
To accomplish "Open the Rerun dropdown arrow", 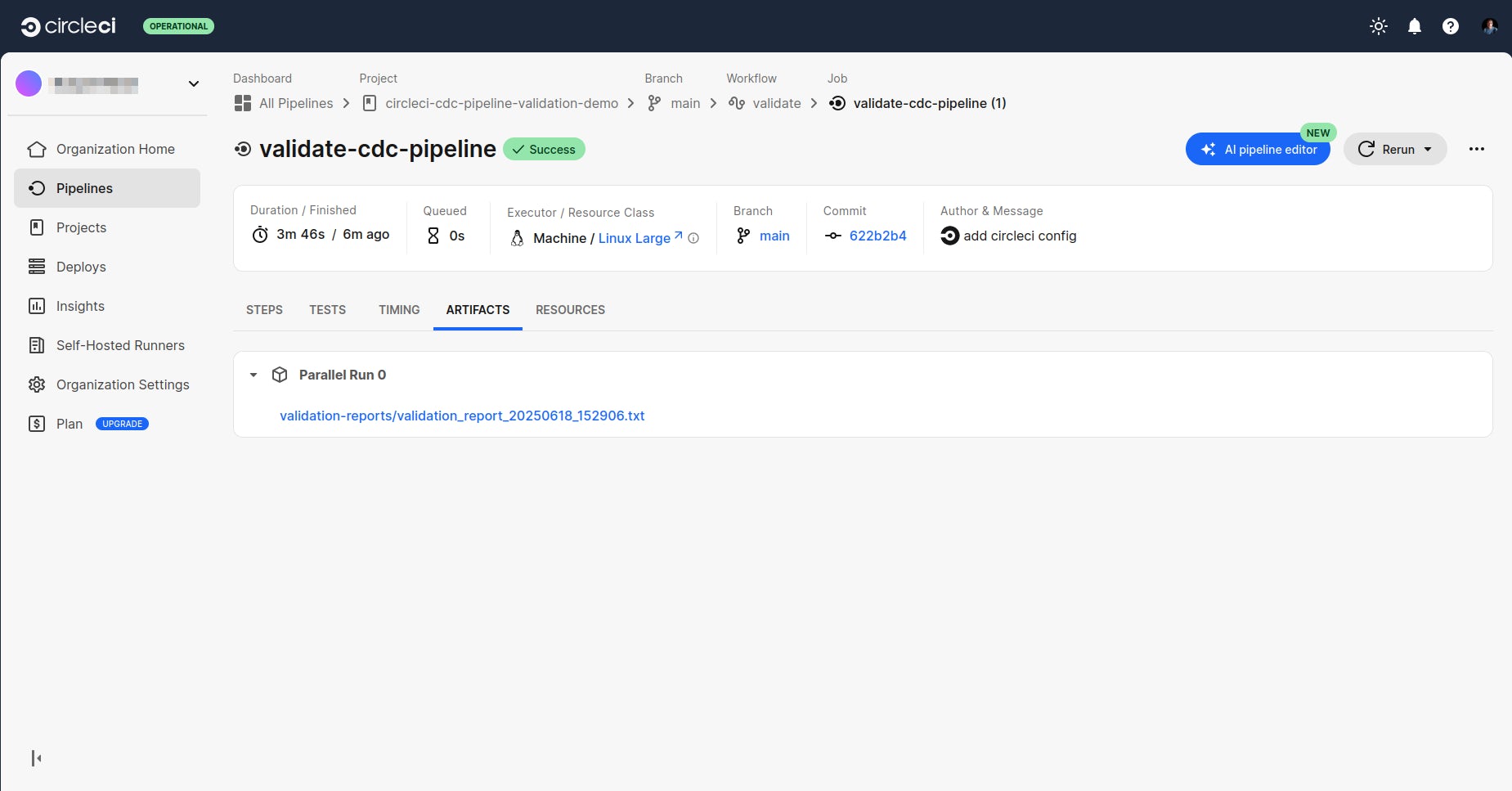I will (x=1428, y=149).
